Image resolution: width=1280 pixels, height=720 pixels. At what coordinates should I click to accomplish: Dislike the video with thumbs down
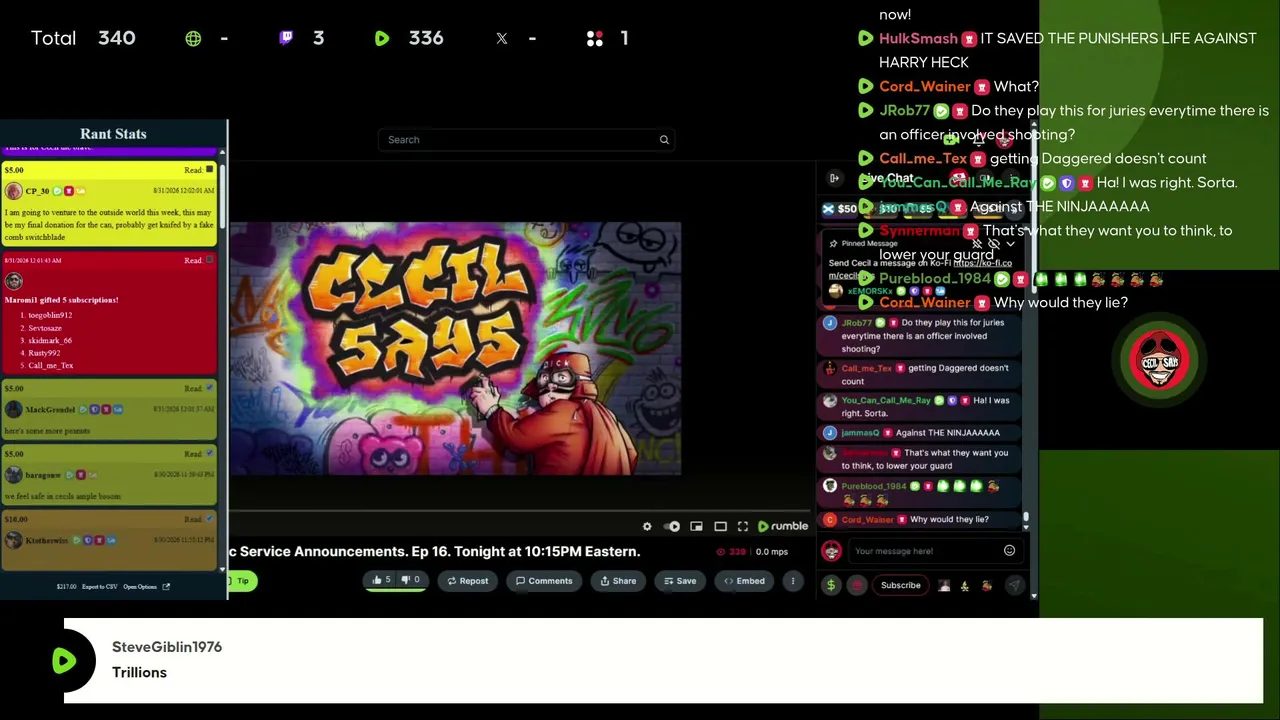coord(410,580)
